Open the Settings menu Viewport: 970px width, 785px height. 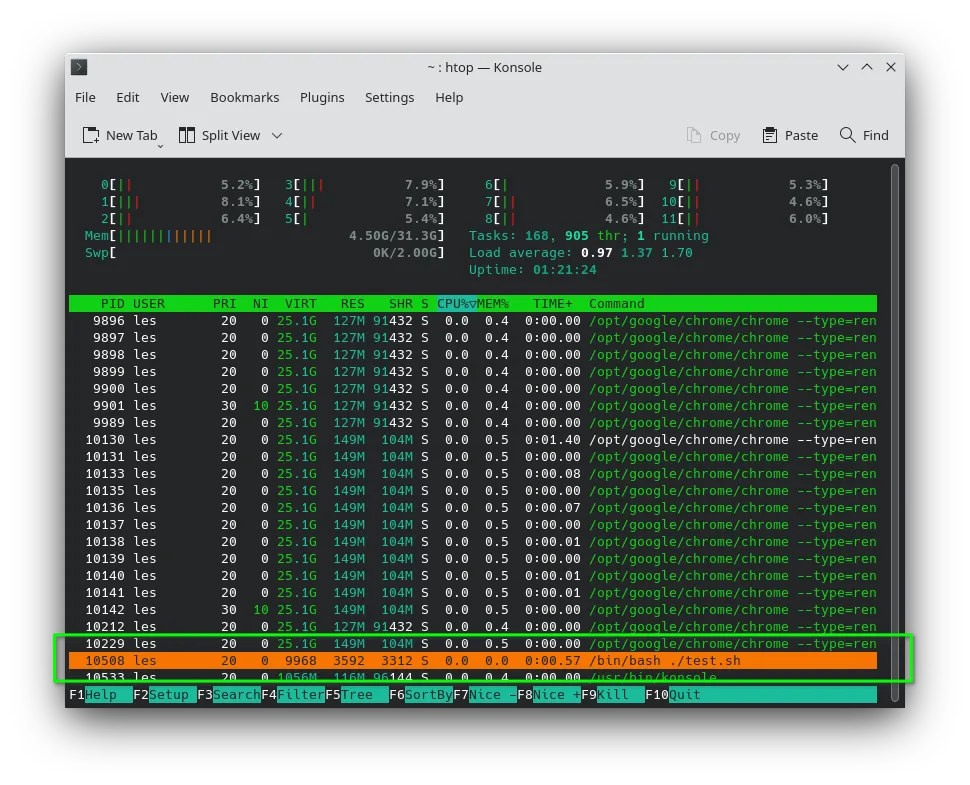point(389,98)
